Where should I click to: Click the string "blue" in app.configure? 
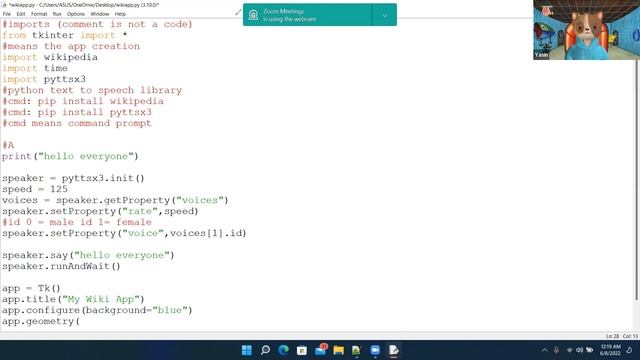coord(169,310)
